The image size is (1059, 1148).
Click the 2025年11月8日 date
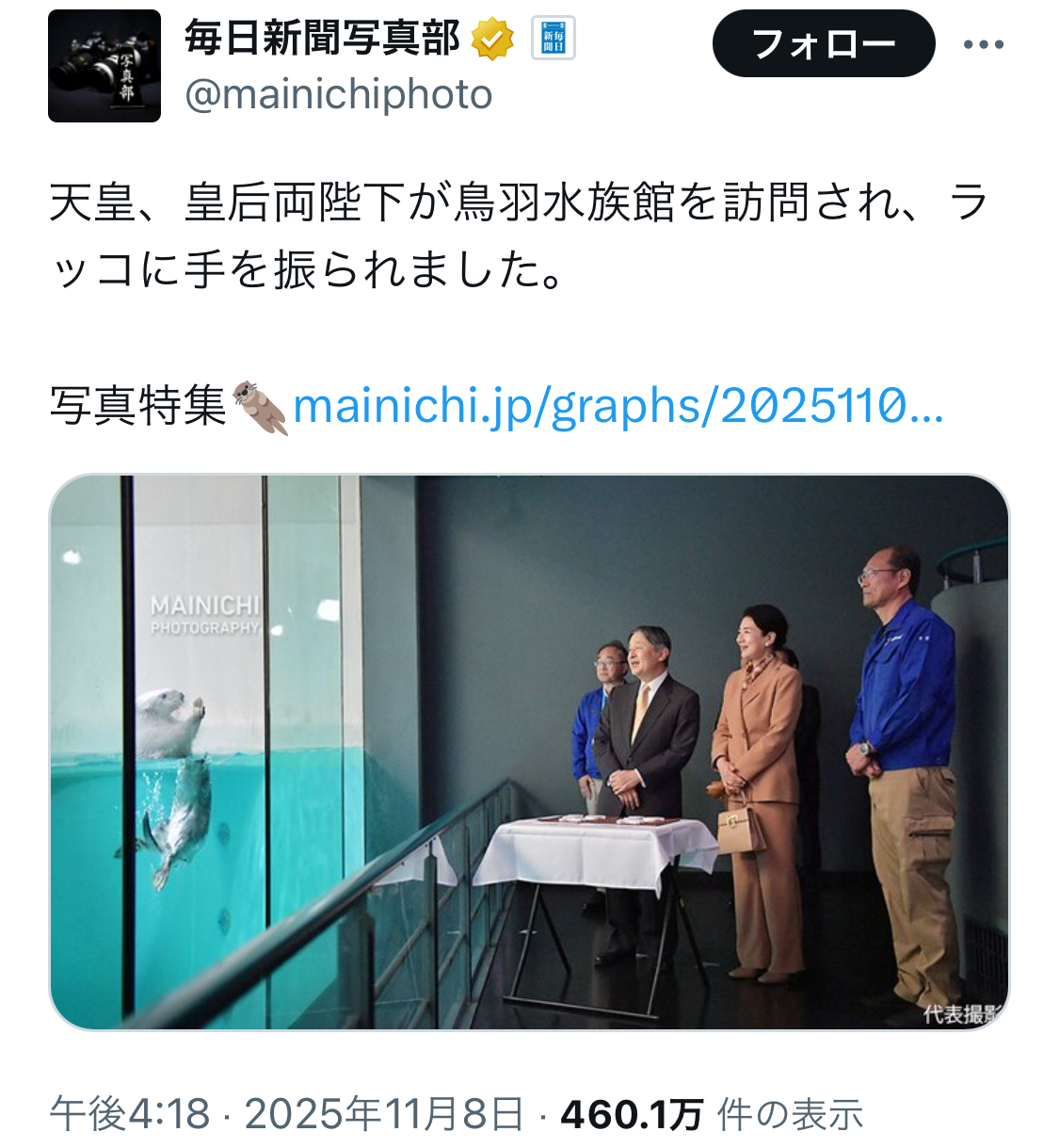(384, 1114)
